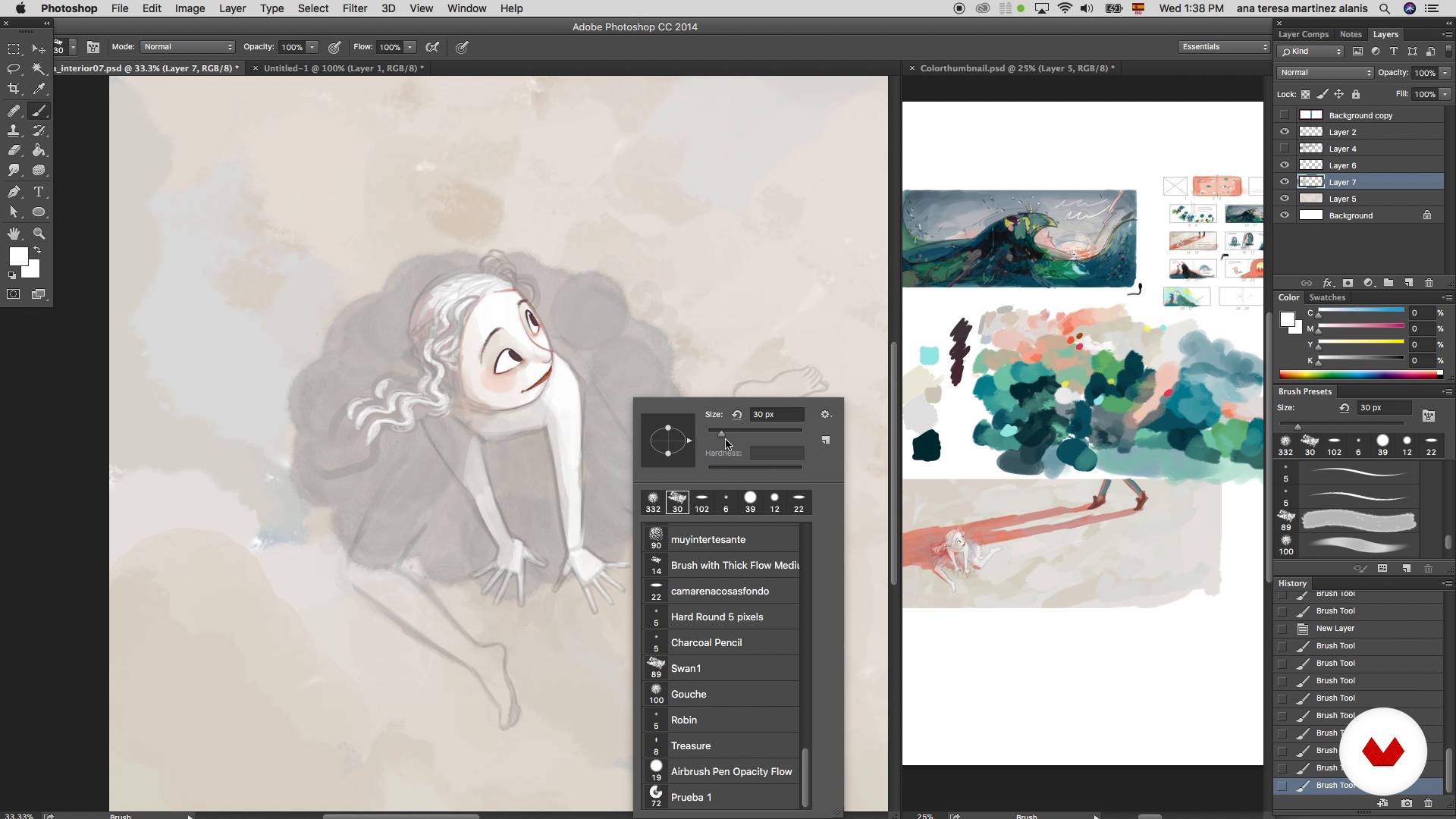Select the History Brush tool

pos(39,130)
